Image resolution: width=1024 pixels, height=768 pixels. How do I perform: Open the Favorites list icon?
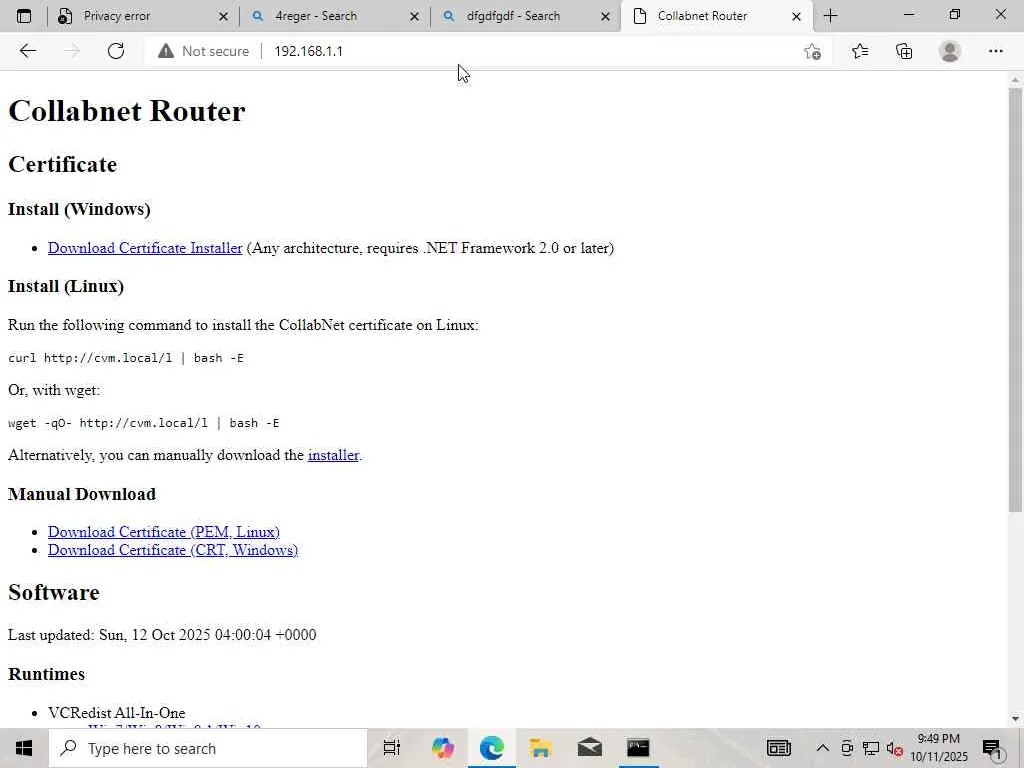tap(860, 51)
